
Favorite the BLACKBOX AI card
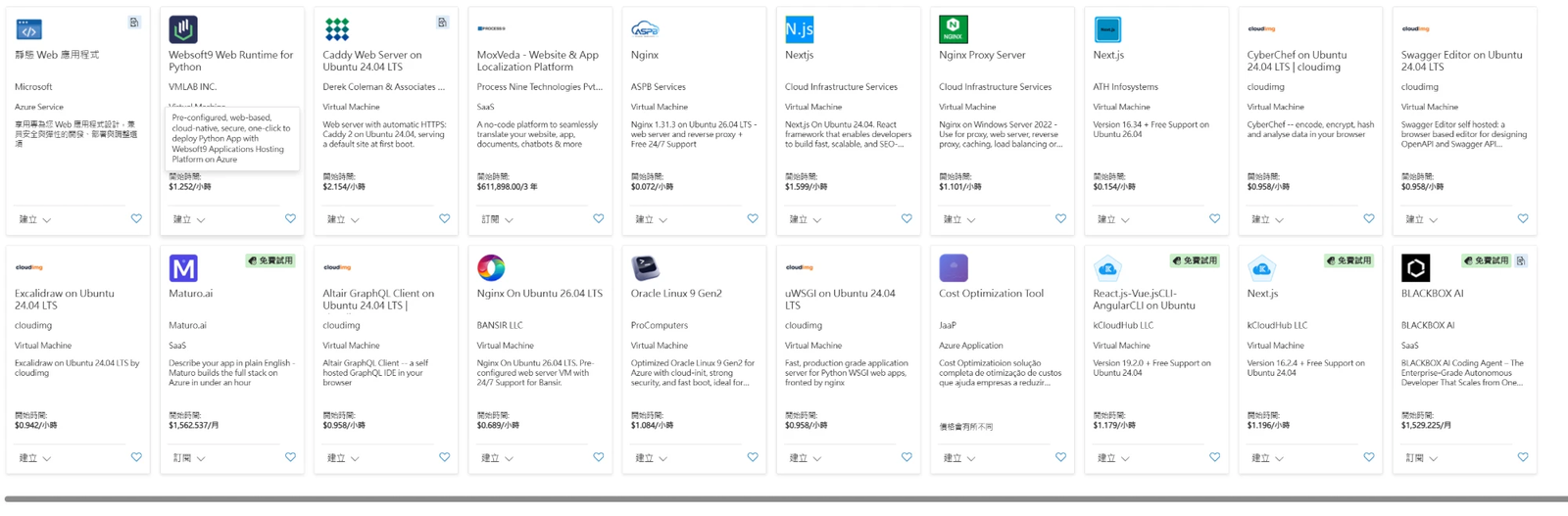click(1523, 457)
